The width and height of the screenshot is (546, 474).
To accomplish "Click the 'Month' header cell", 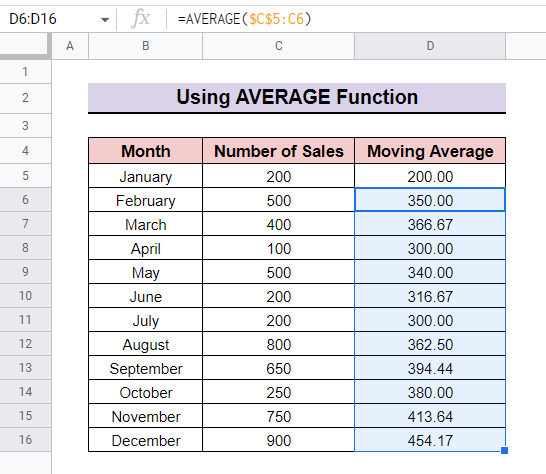I will click(x=146, y=151).
